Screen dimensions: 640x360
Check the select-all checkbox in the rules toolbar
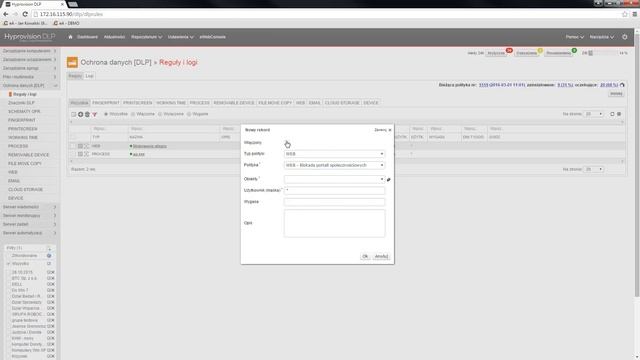73,114
